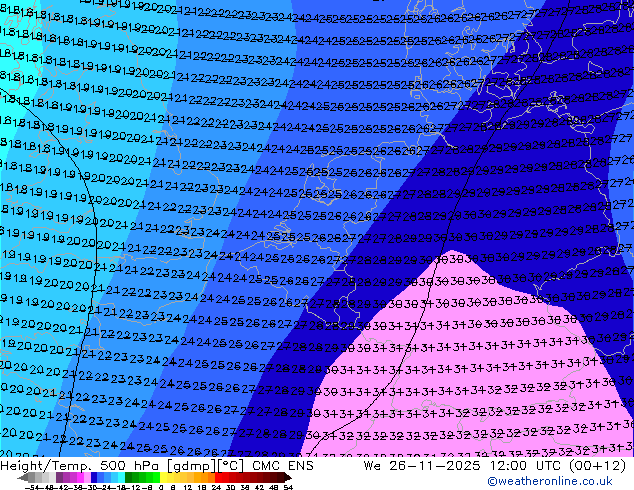Click the dark right arrow end of the legend
Viewport: 634px width, 490px height.
coord(288,477)
